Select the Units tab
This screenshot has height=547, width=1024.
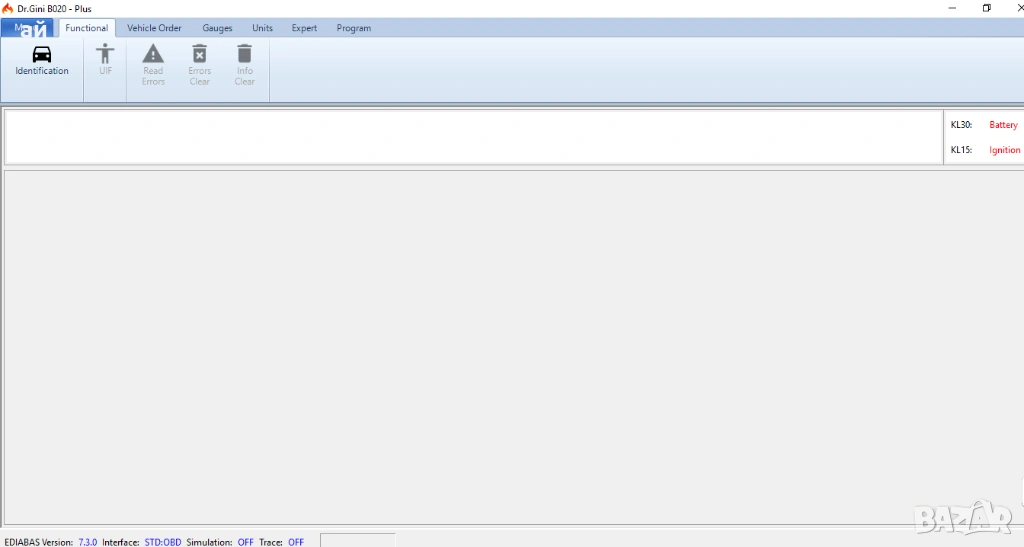click(x=262, y=28)
